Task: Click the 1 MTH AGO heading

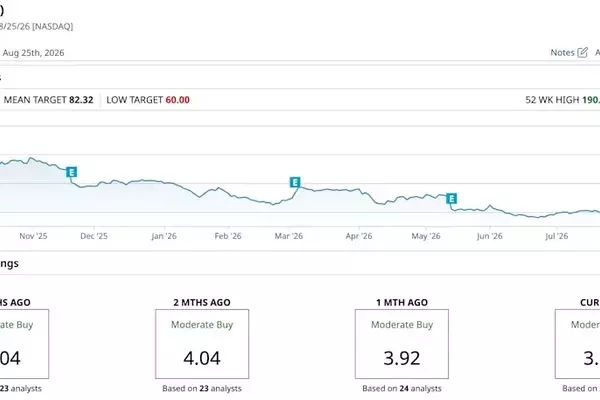Action: coord(402,302)
